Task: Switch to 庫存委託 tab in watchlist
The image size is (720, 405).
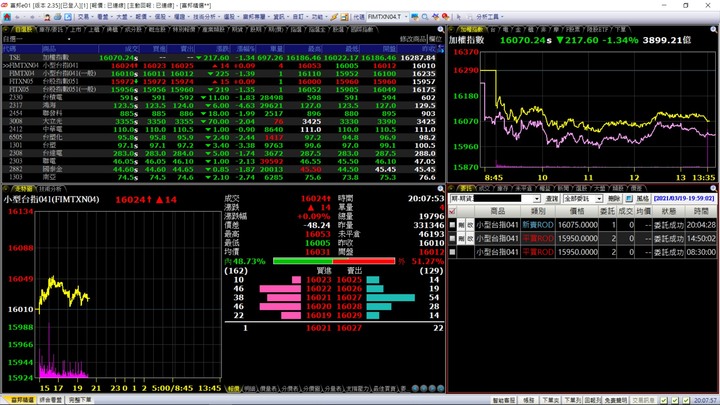Action: point(51,29)
